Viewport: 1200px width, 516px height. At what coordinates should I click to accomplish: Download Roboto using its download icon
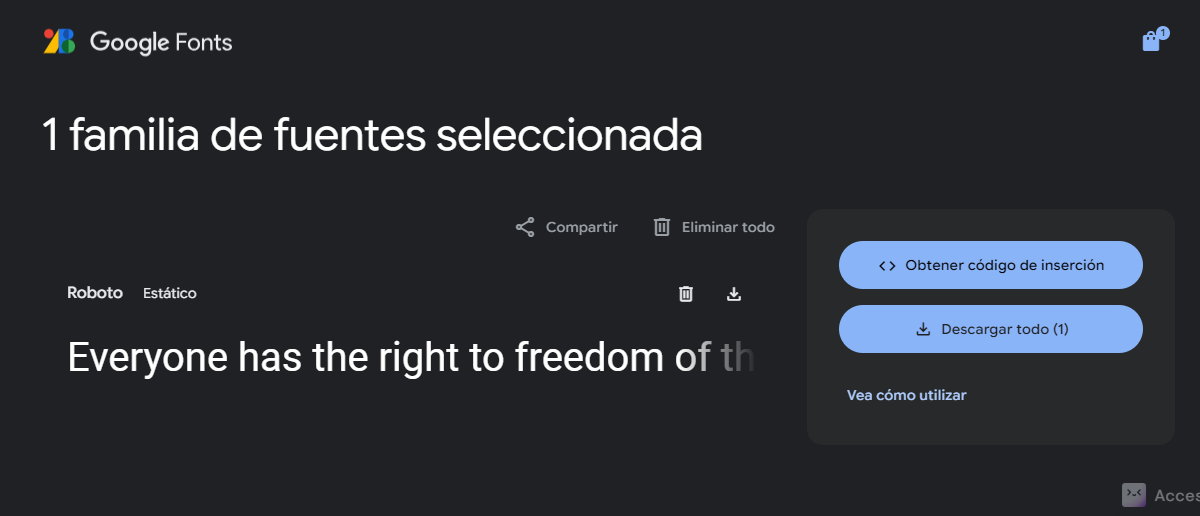[734, 293]
